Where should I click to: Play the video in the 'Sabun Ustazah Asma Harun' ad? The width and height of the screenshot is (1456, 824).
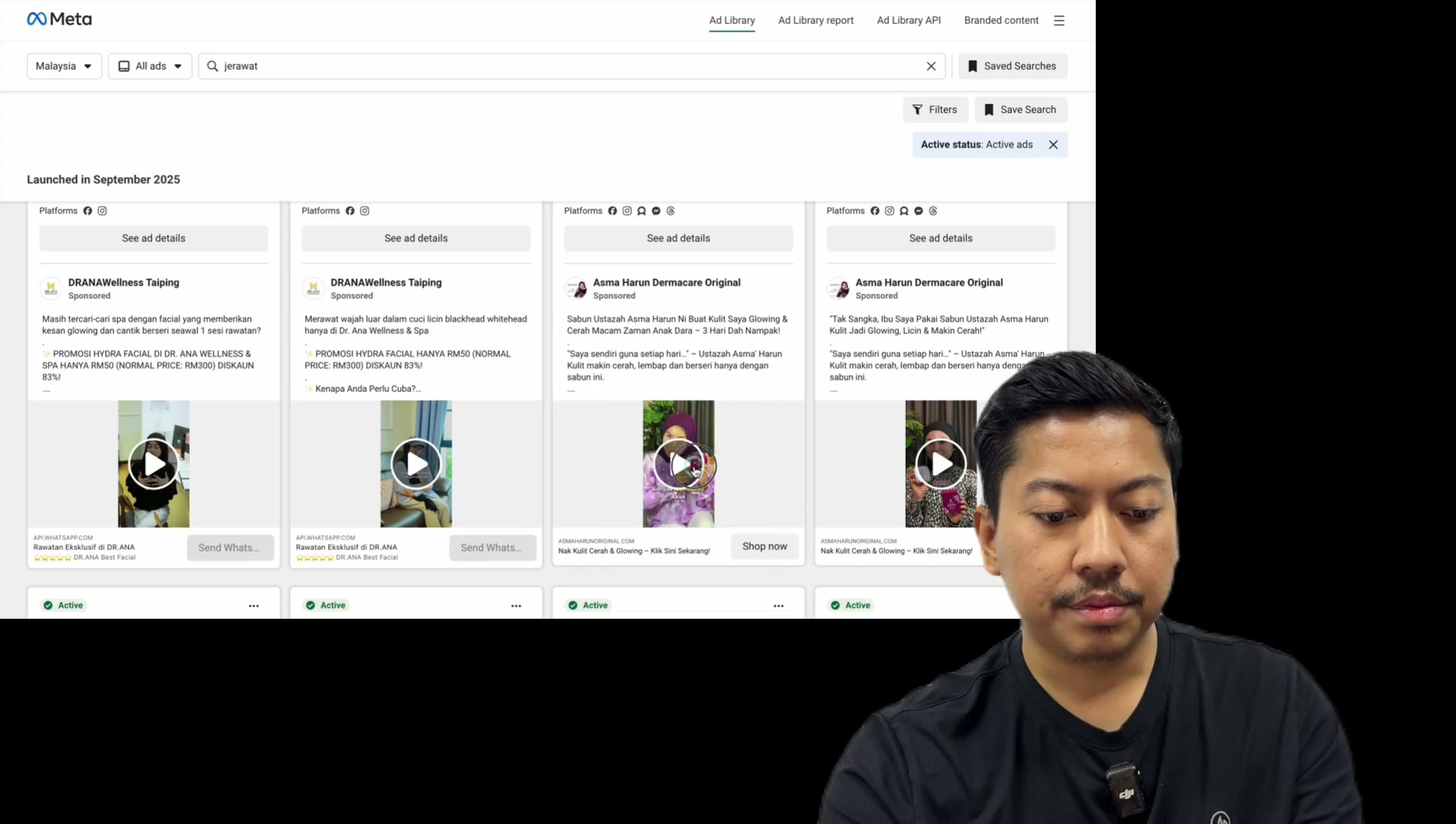678,464
